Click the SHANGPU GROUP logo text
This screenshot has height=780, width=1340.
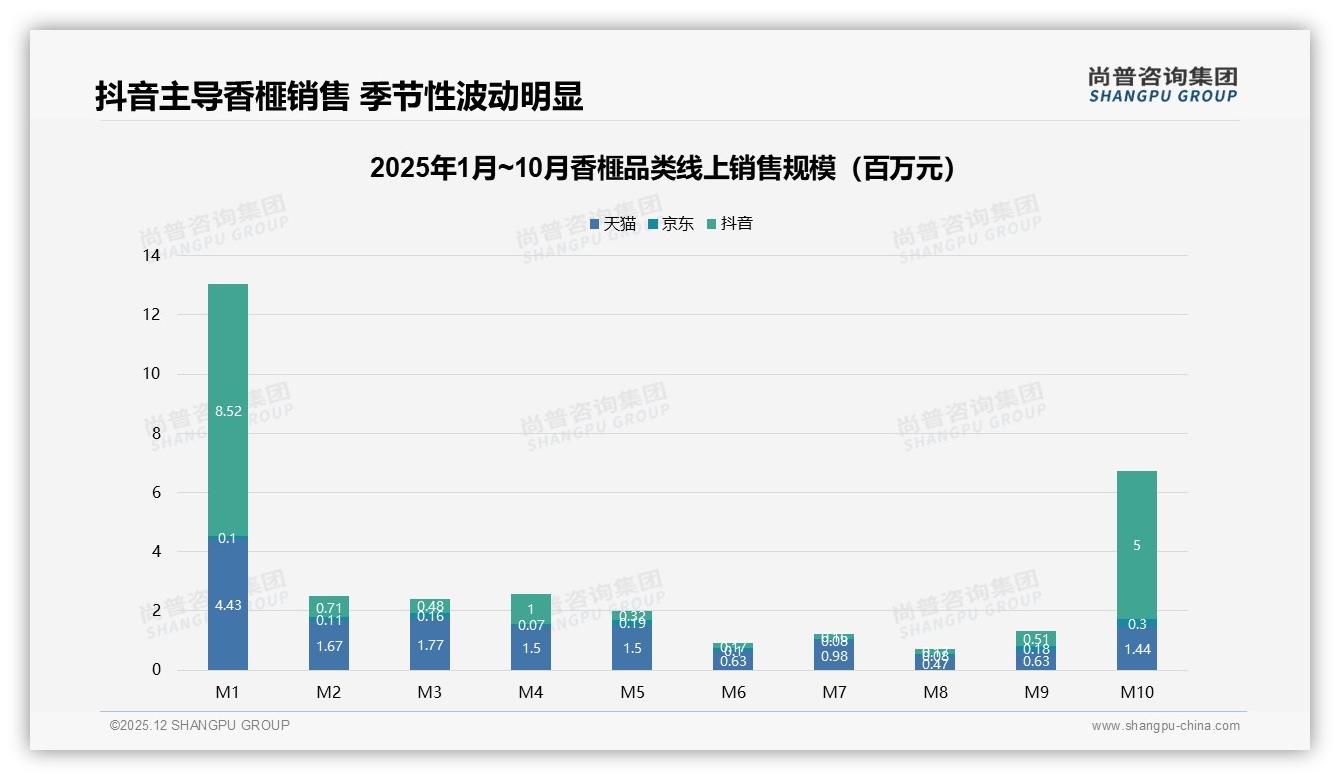click(1163, 97)
